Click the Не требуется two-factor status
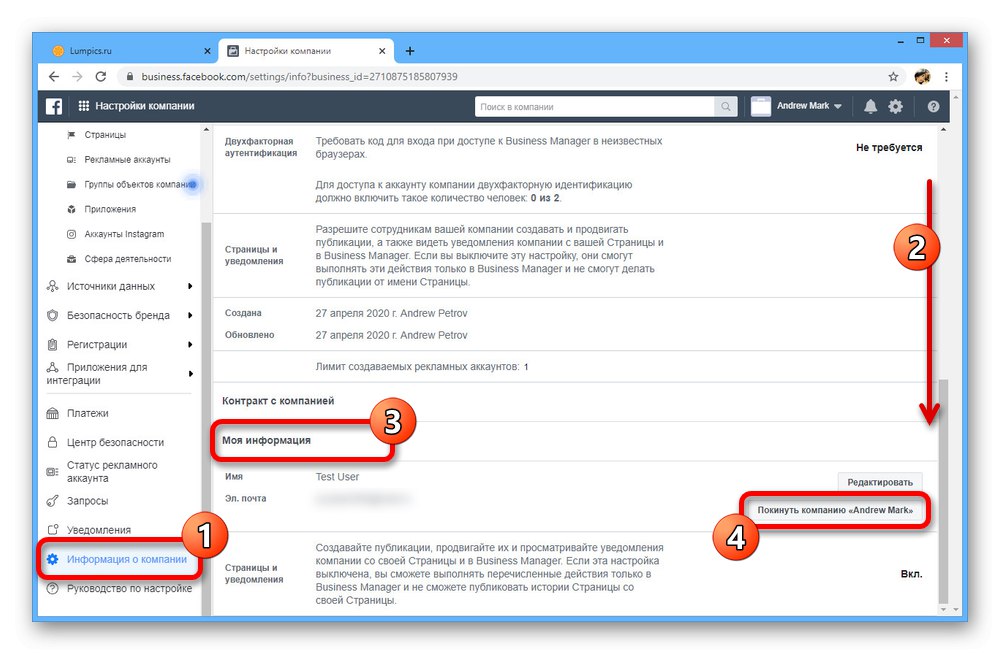The image size is (1000, 654). [888, 147]
